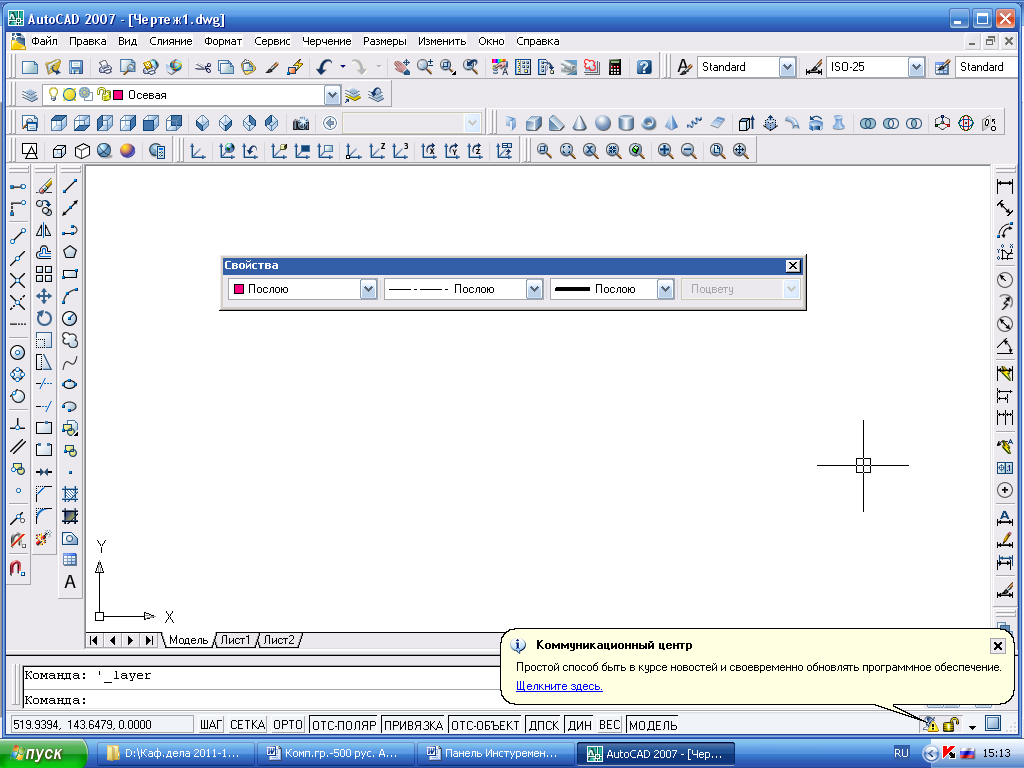
Task: Open the Размеры menu
Action: pos(385,41)
